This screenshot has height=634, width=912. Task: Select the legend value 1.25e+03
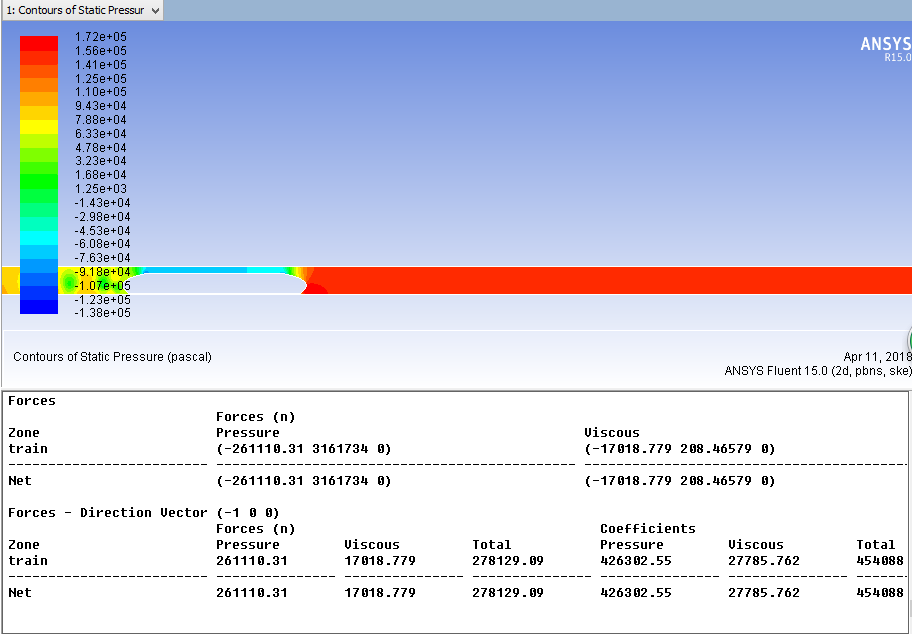click(101, 189)
